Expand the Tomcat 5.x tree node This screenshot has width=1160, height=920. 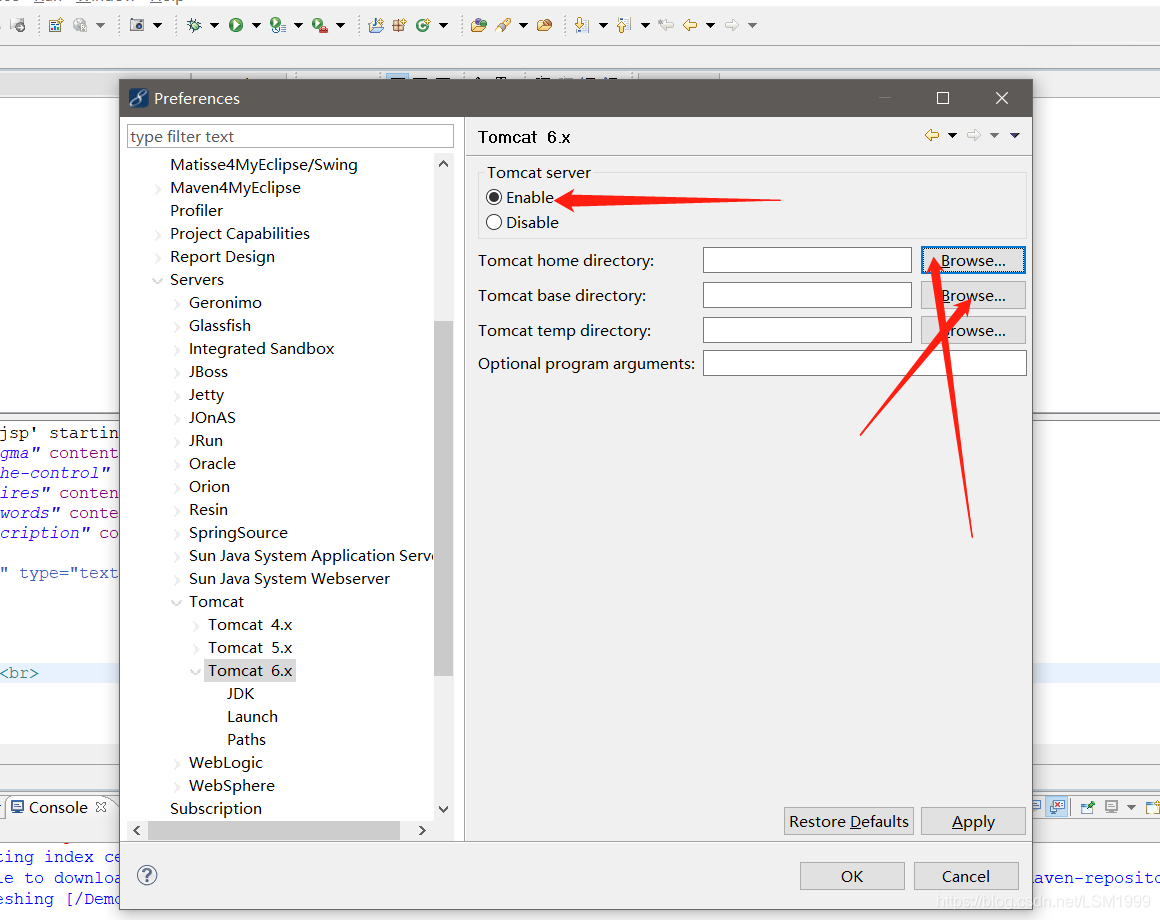195,649
